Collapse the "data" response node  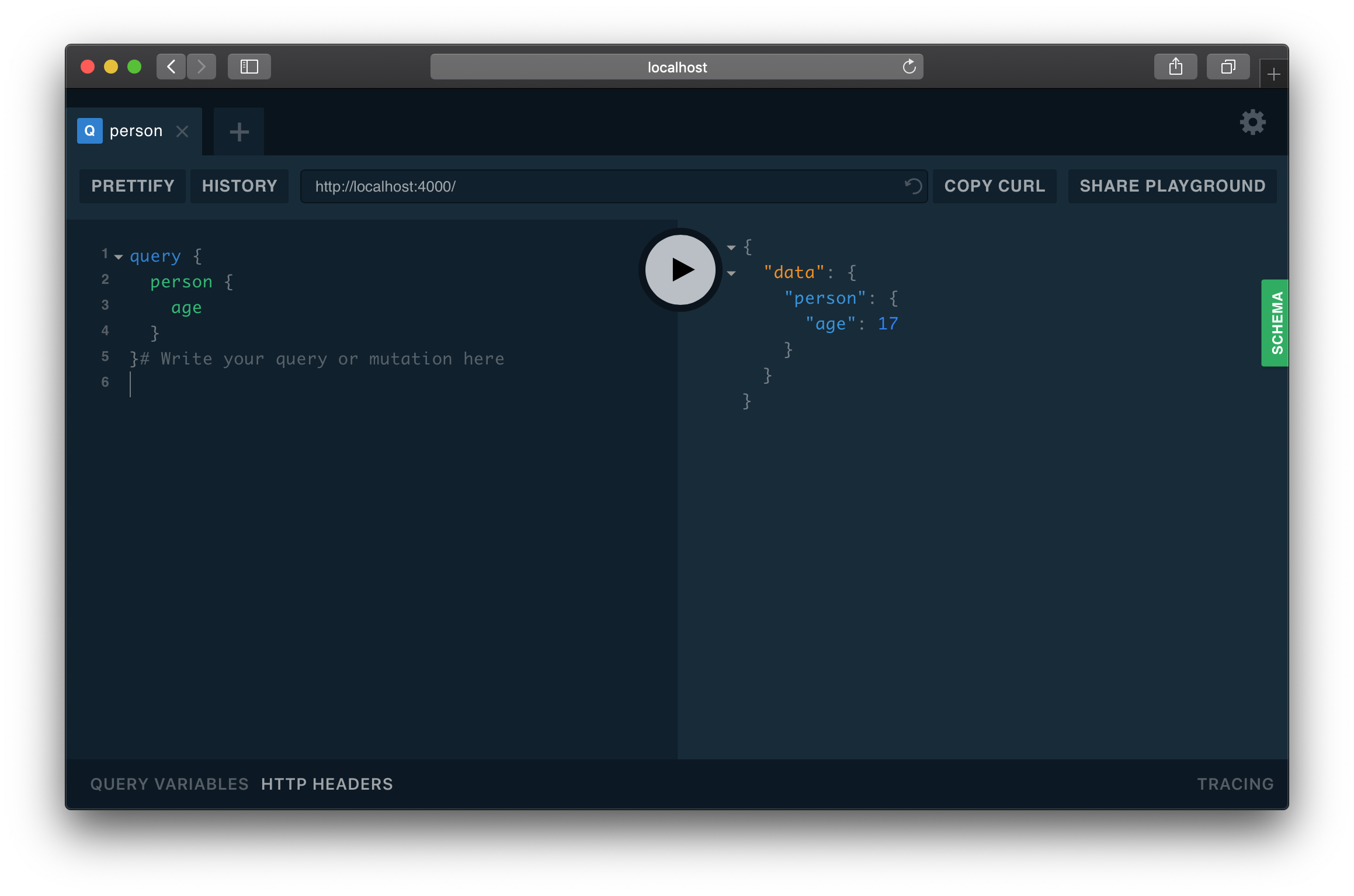tap(731, 273)
